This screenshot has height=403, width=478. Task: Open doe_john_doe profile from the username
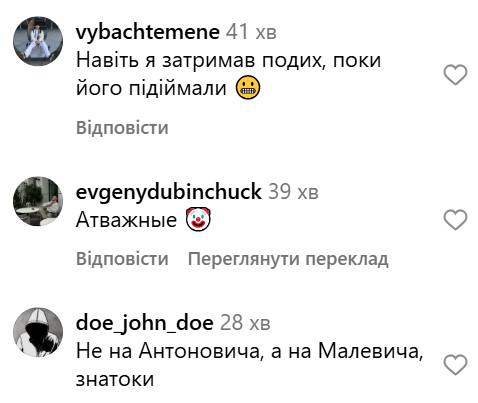(144, 323)
